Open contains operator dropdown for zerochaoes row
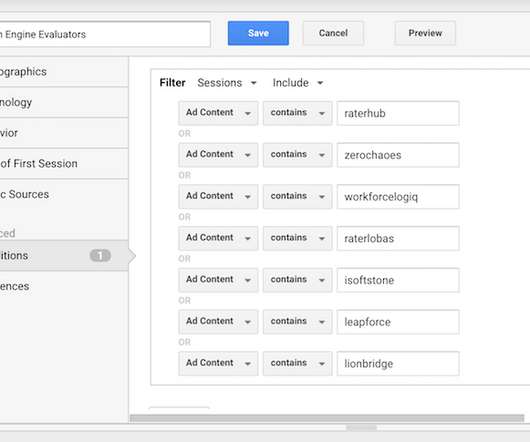530x442 pixels. [297, 155]
